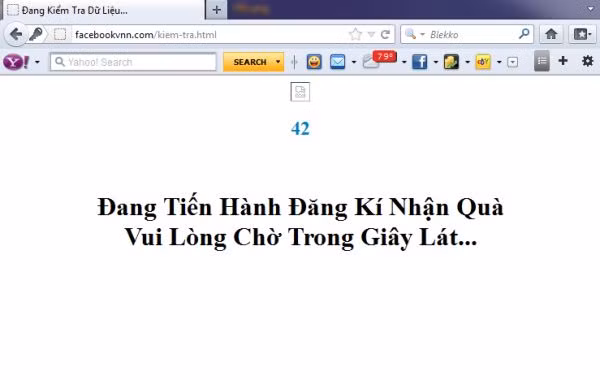Viewport: 600px width, 380px height.
Task: Select the 'Đang Kiểm Tra Dữ Liệu...' tab
Action: 103,10
